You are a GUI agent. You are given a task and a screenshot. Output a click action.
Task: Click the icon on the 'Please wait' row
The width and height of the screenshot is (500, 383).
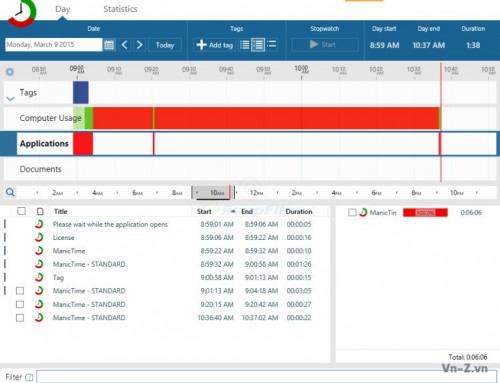pos(39,224)
